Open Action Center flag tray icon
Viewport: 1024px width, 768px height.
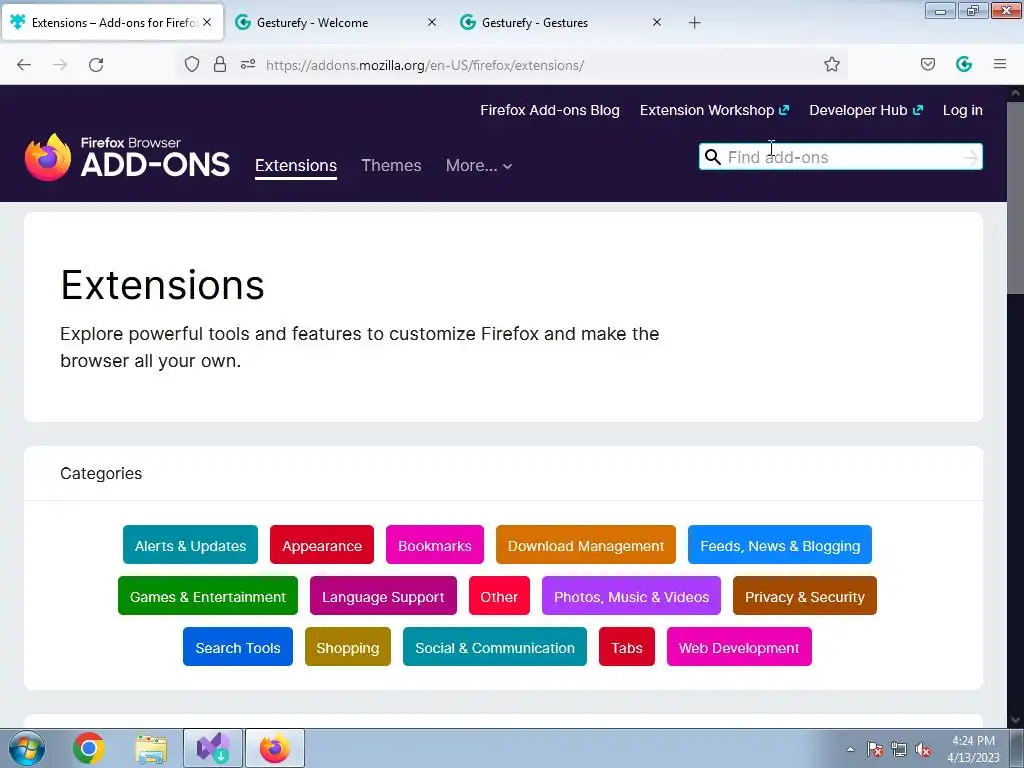pyautogui.click(x=875, y=750)
